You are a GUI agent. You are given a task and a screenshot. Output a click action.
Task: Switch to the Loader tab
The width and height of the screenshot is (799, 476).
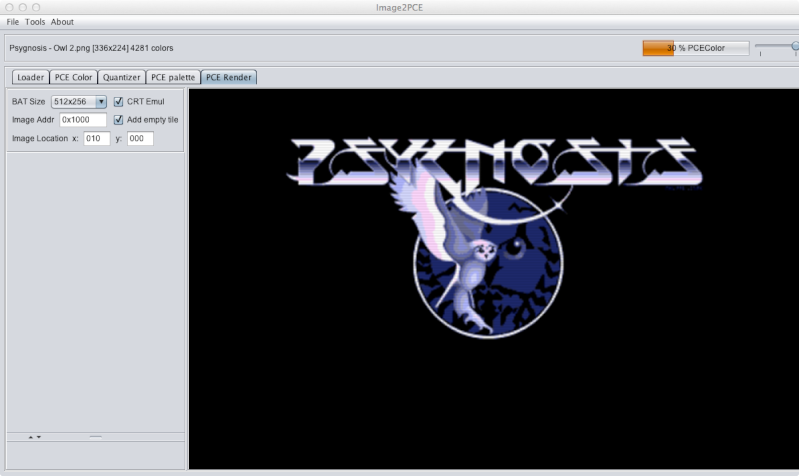click(31, 77)
